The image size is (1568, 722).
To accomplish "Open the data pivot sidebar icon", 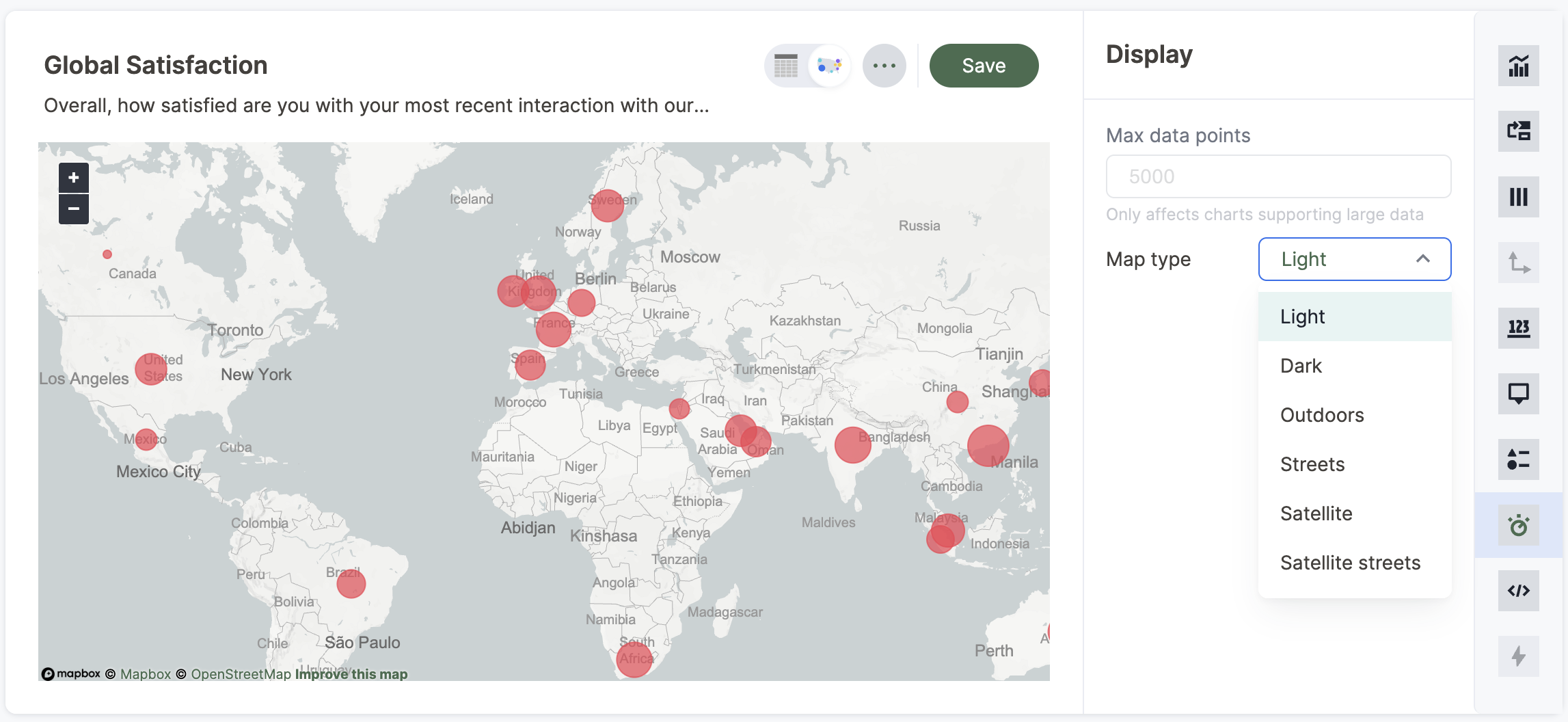I will coord(1518,131).
